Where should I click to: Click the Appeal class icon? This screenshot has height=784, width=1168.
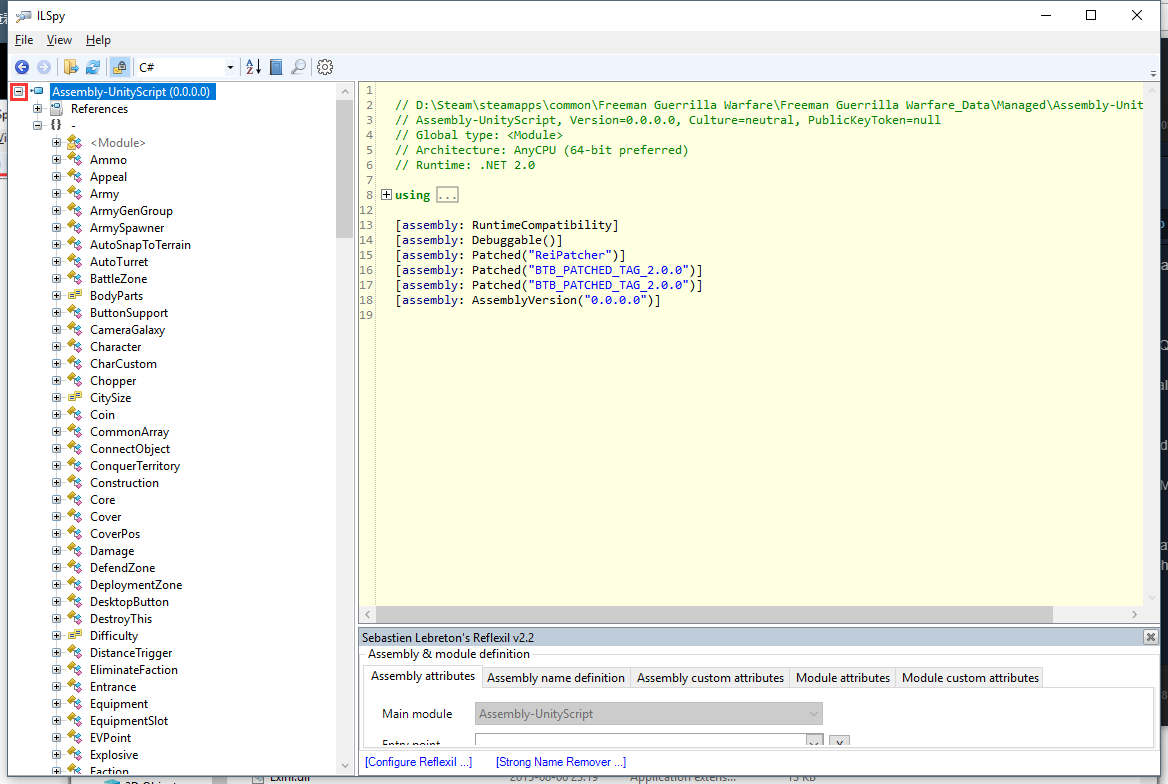74,177
